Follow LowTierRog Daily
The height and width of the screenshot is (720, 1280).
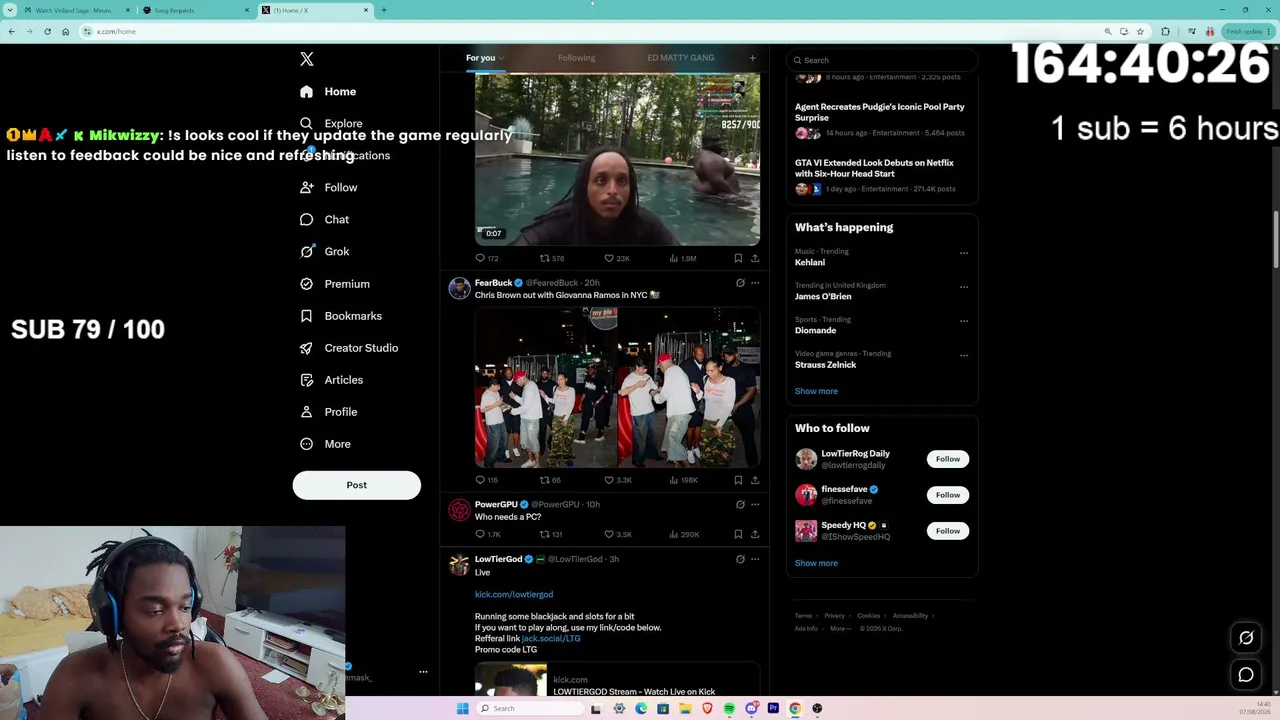coord(948,459)
